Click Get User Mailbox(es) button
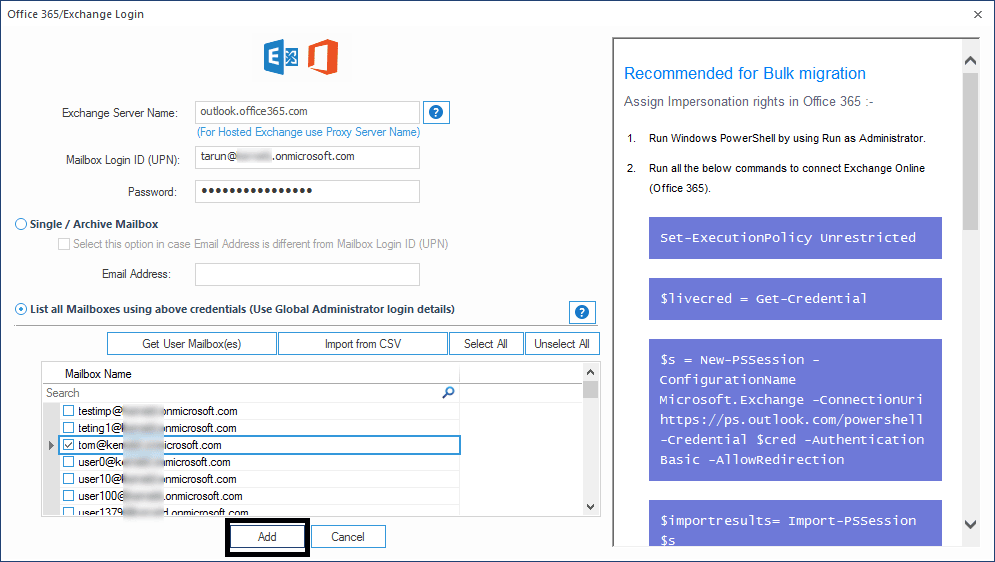 point(192,344)
